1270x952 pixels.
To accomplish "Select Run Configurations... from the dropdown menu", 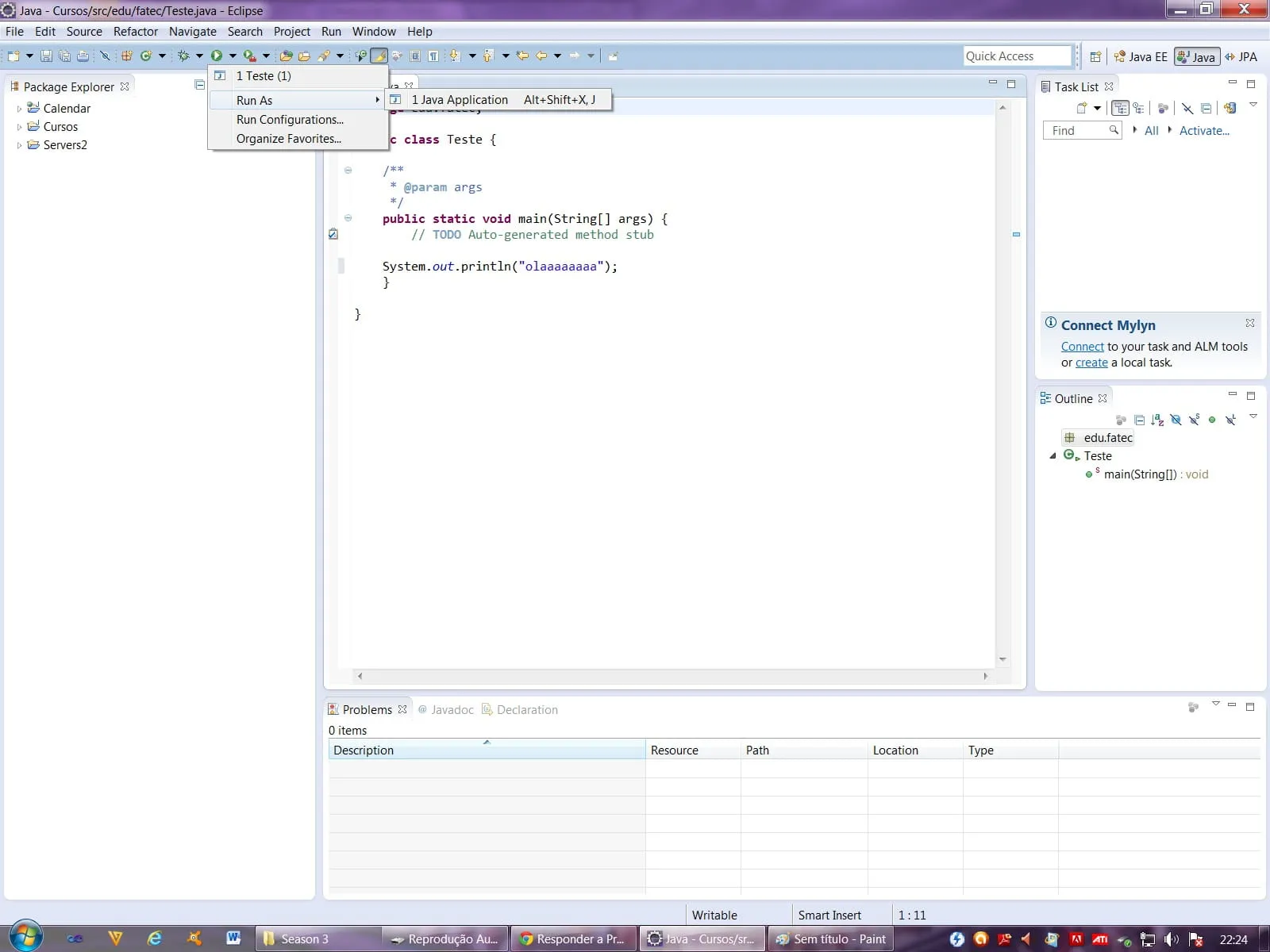I will 290,120.
